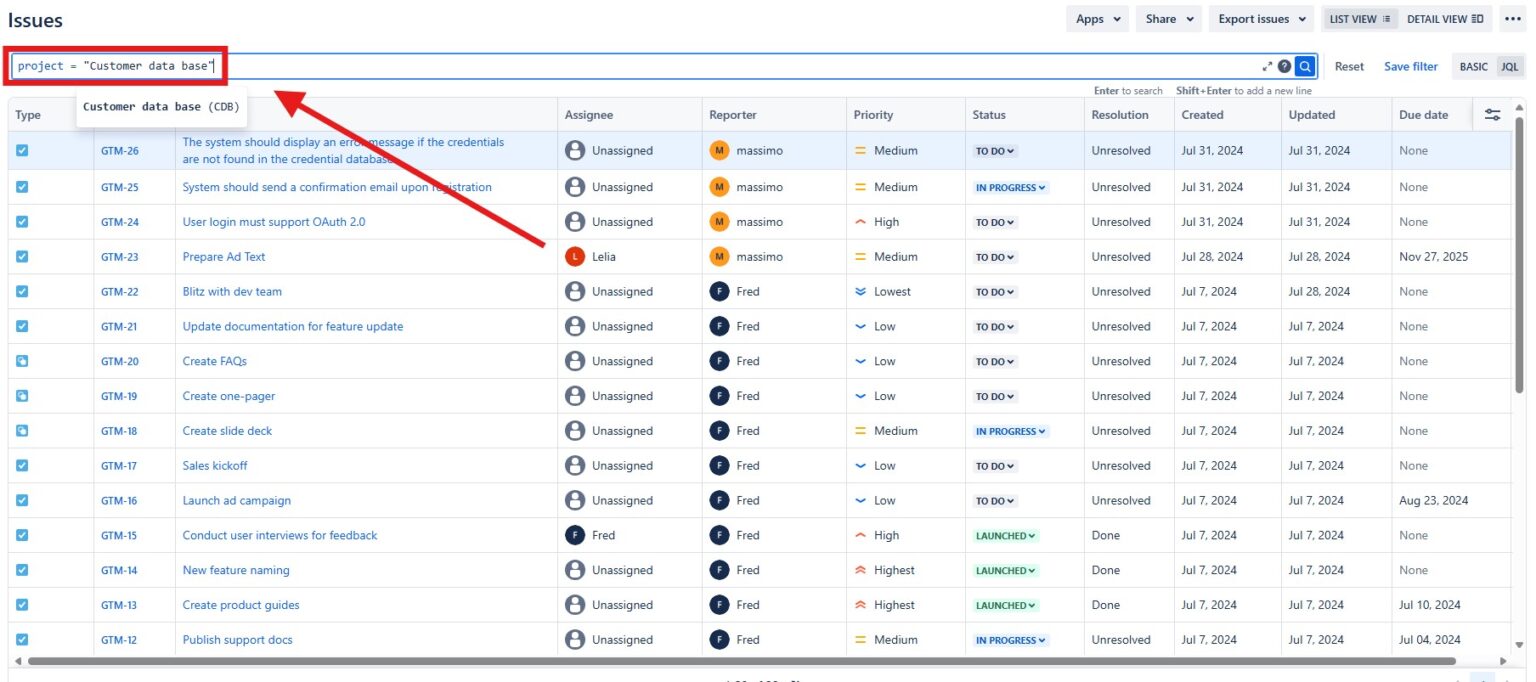
Task: Click the Reset button
Action: (x=1349, y=65)
